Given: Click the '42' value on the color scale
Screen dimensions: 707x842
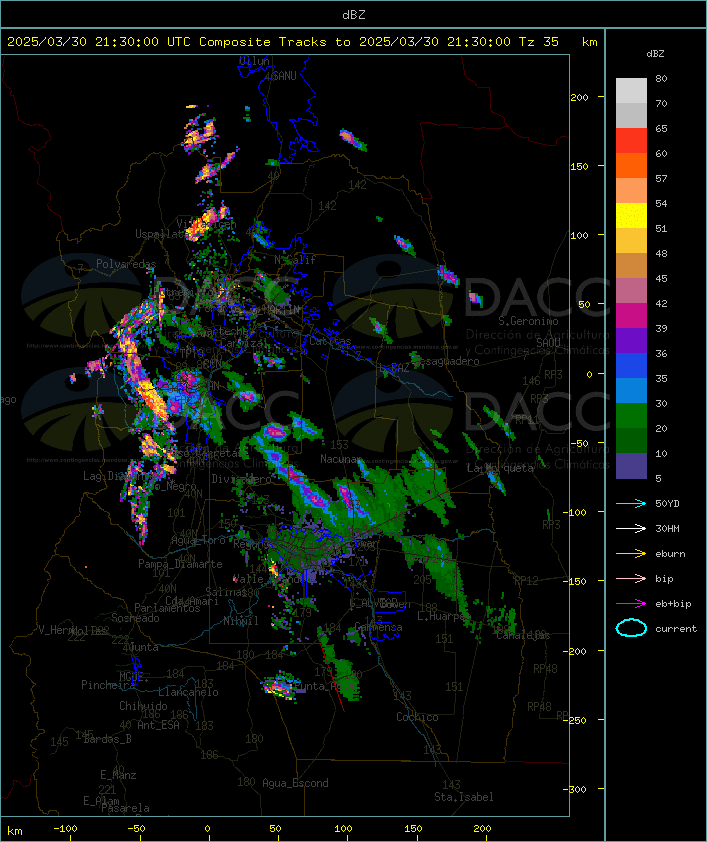Looking at the screenshot, I should [661, 303].
